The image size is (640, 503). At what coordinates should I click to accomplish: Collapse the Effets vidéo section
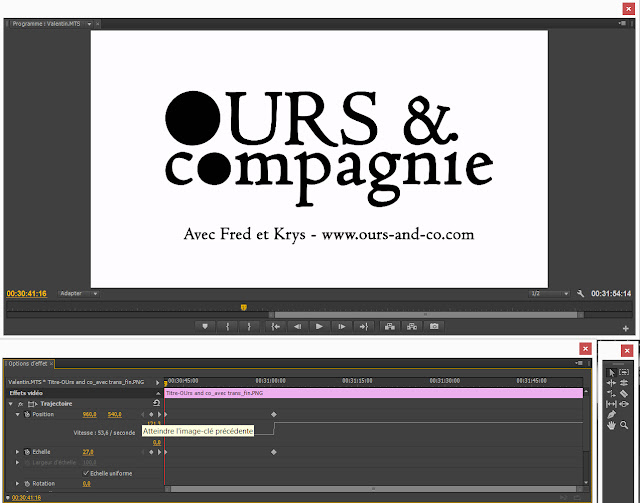click(158, 393)
